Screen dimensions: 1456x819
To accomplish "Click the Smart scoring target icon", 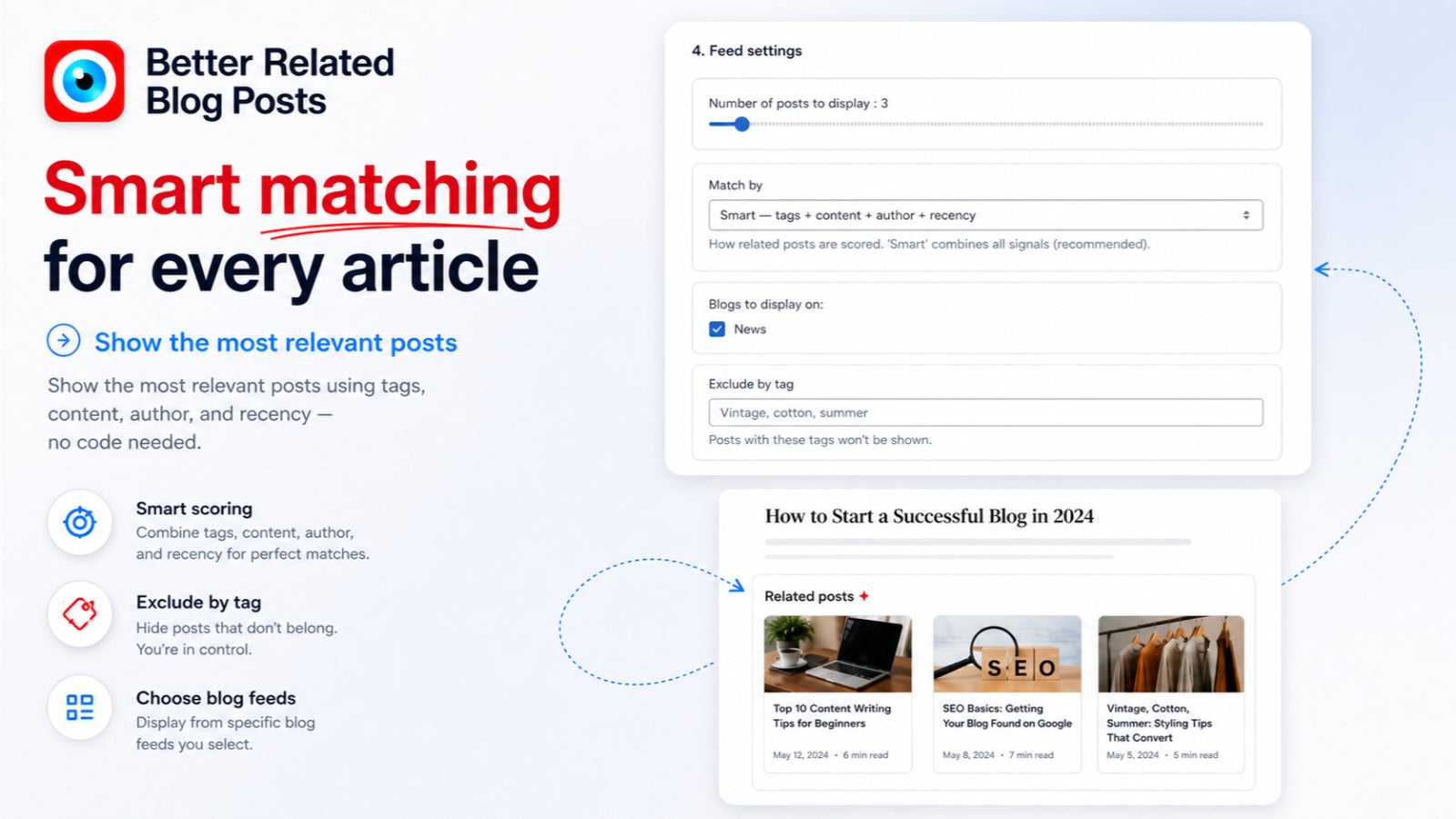I will point(80,522).
